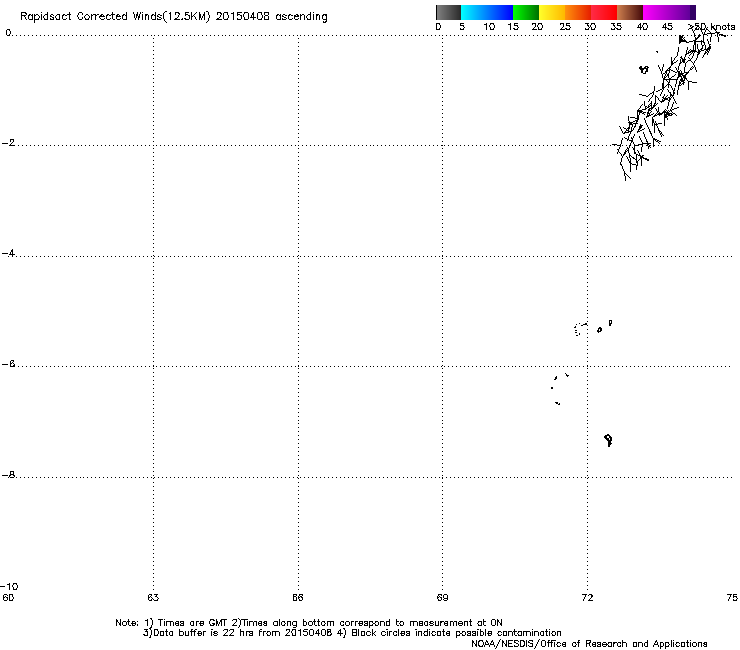
Task: Click the latitude label -4
Action: pos(8,253)
